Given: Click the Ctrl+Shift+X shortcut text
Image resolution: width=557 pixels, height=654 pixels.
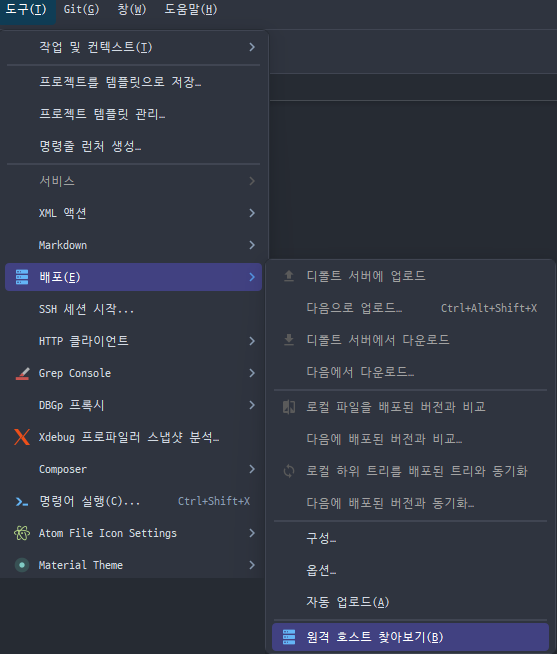Looking at the screenshot, I should point(214,501).
